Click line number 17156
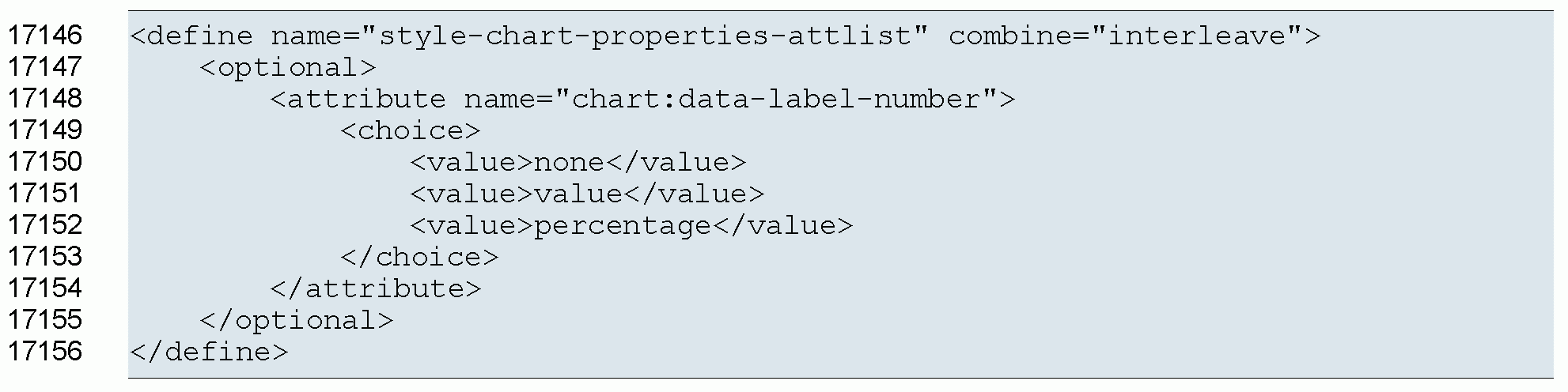The width and height of the screenshot is (1568, 392). coord(44,352)
